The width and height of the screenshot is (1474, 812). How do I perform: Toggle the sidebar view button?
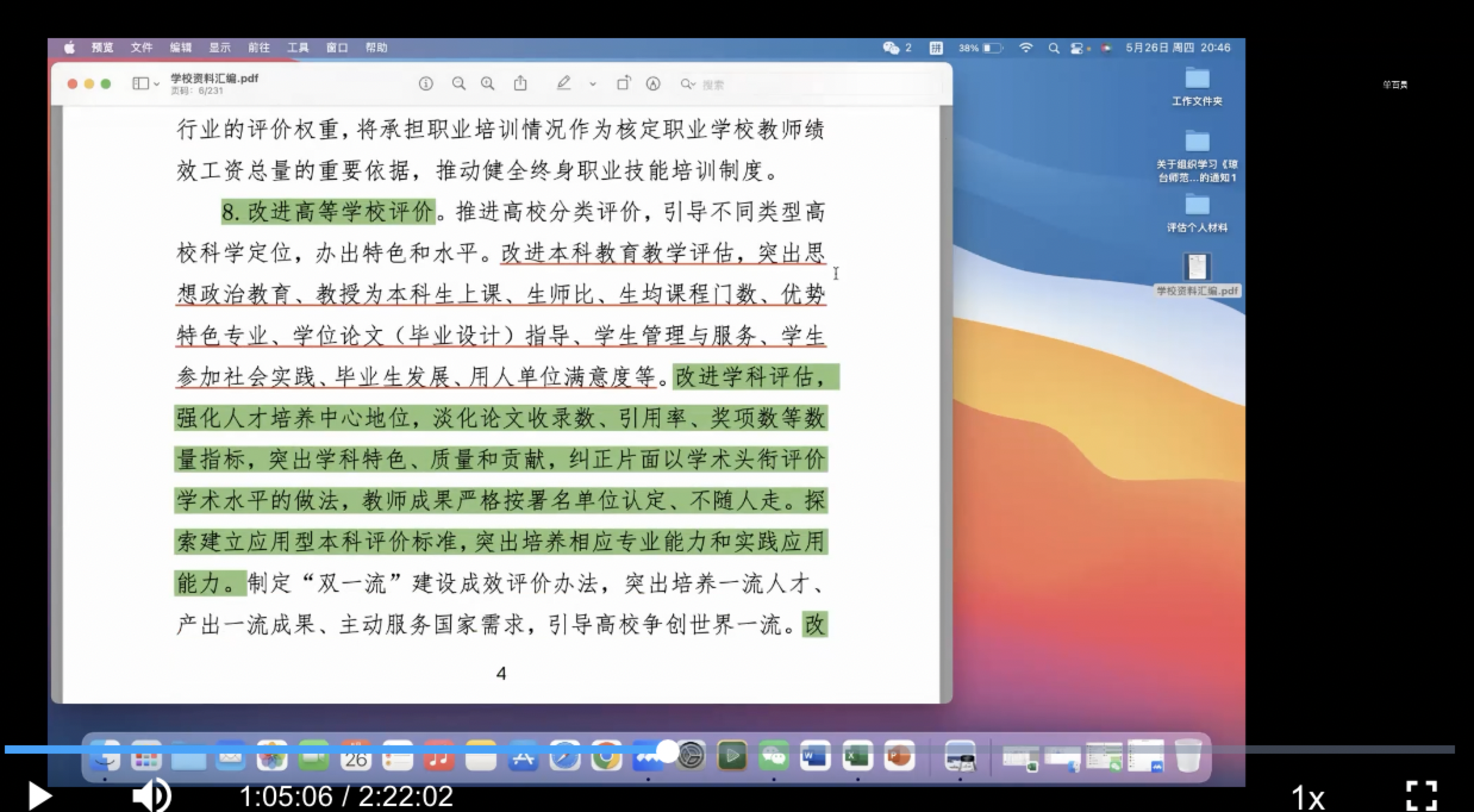(140, 84)
